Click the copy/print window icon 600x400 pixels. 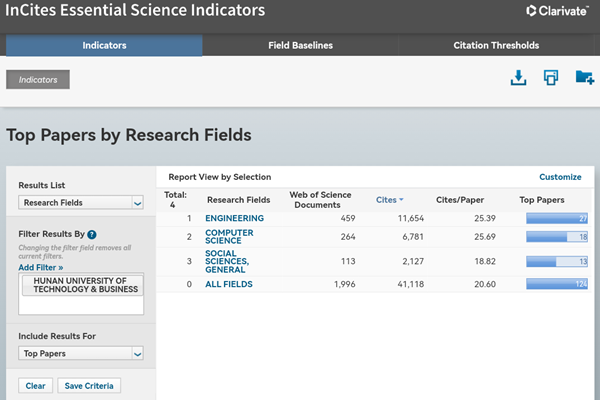551,78
